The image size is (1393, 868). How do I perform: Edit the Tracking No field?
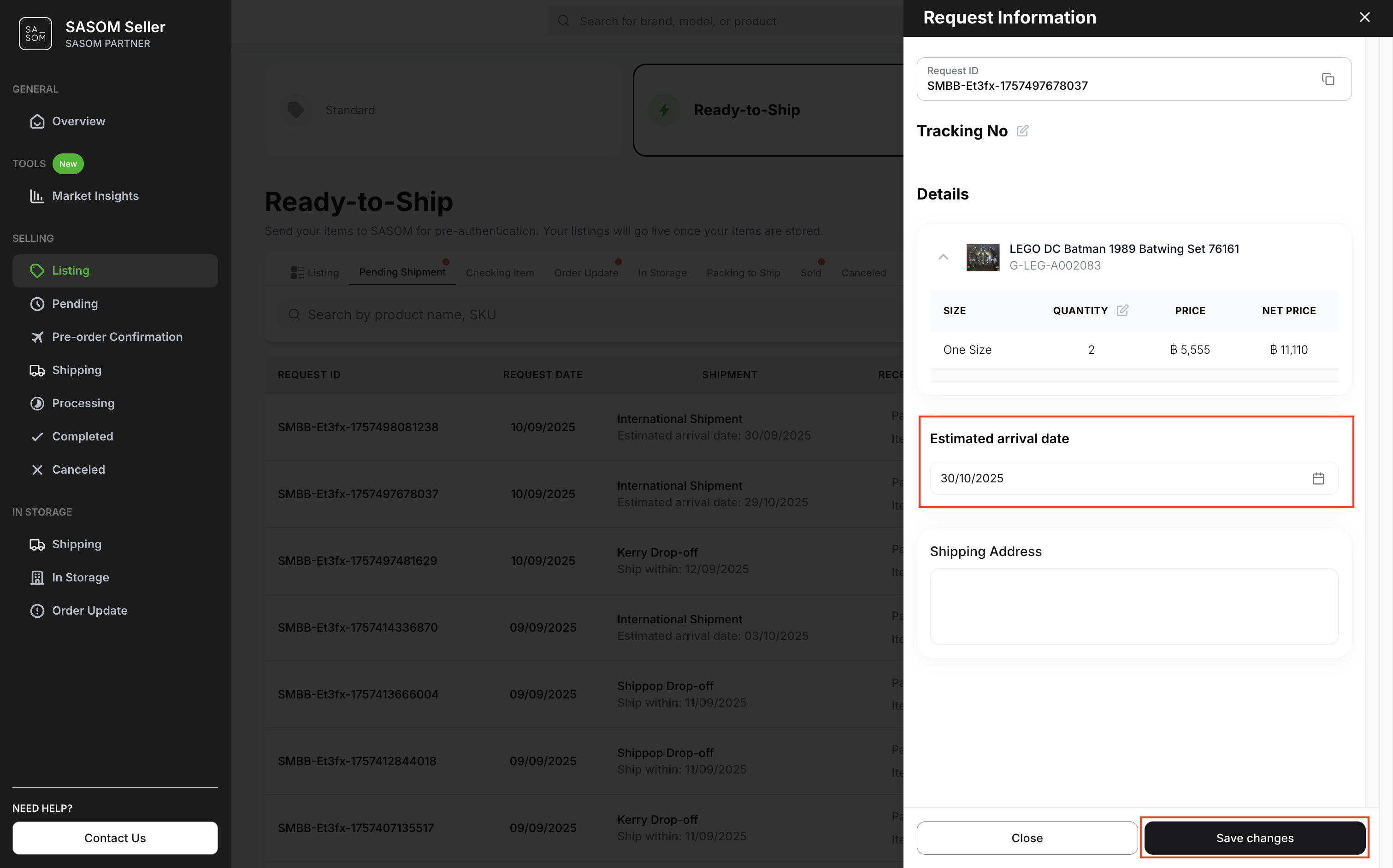tap(1023, 131)
